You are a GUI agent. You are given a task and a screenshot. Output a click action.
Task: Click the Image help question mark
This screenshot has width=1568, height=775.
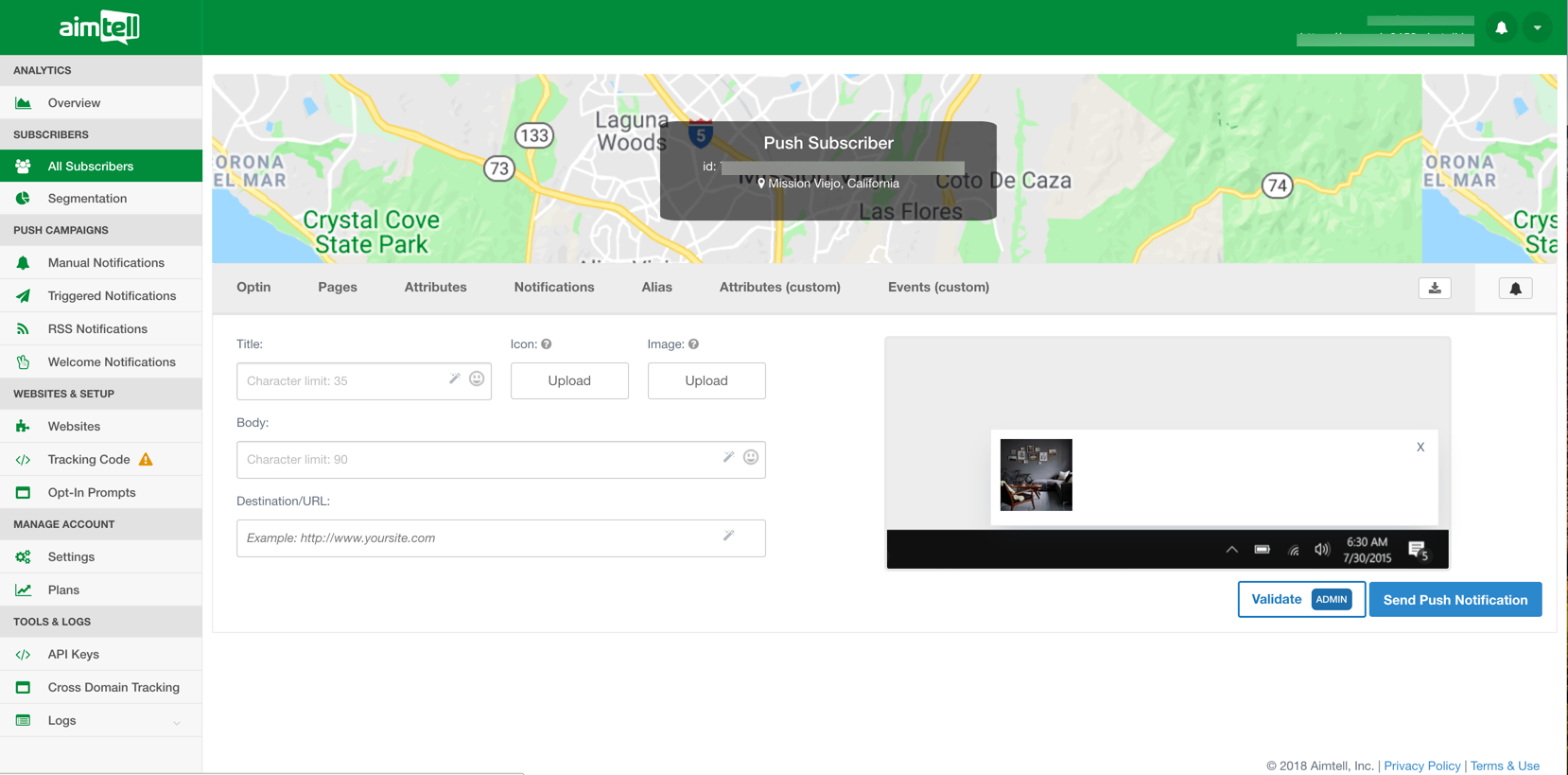click(x=693, y=344)
